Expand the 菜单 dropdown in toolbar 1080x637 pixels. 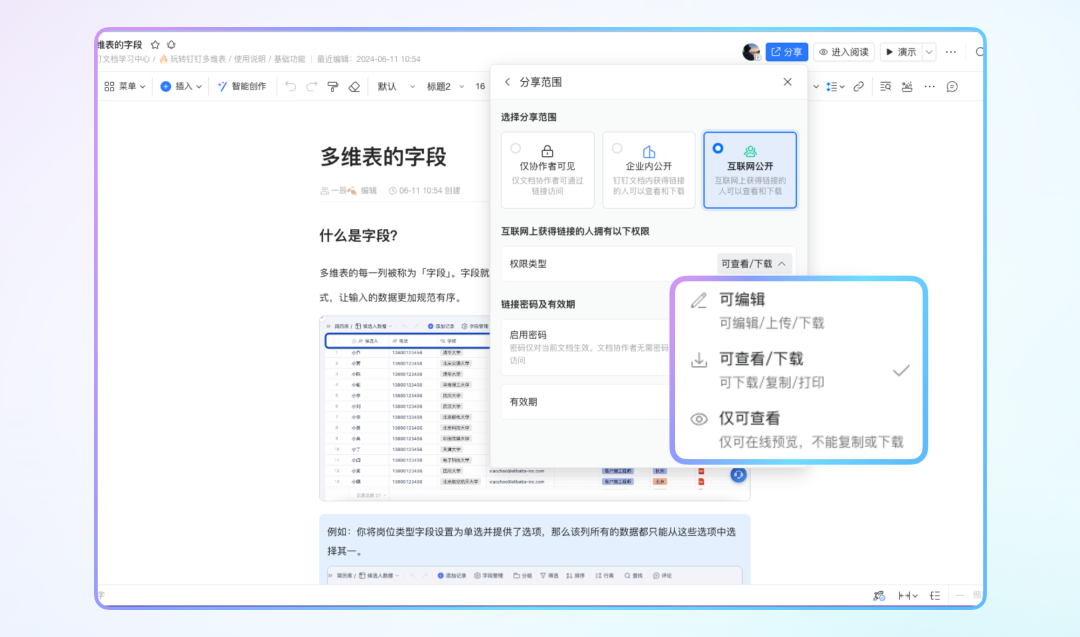click(121, 87)
